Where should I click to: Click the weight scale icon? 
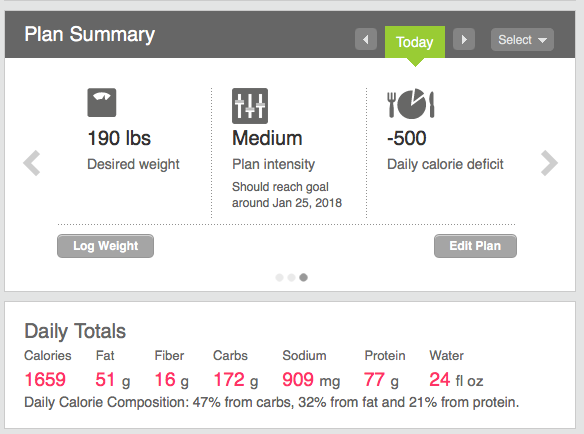pyautogui.click(x=102, y=102)
